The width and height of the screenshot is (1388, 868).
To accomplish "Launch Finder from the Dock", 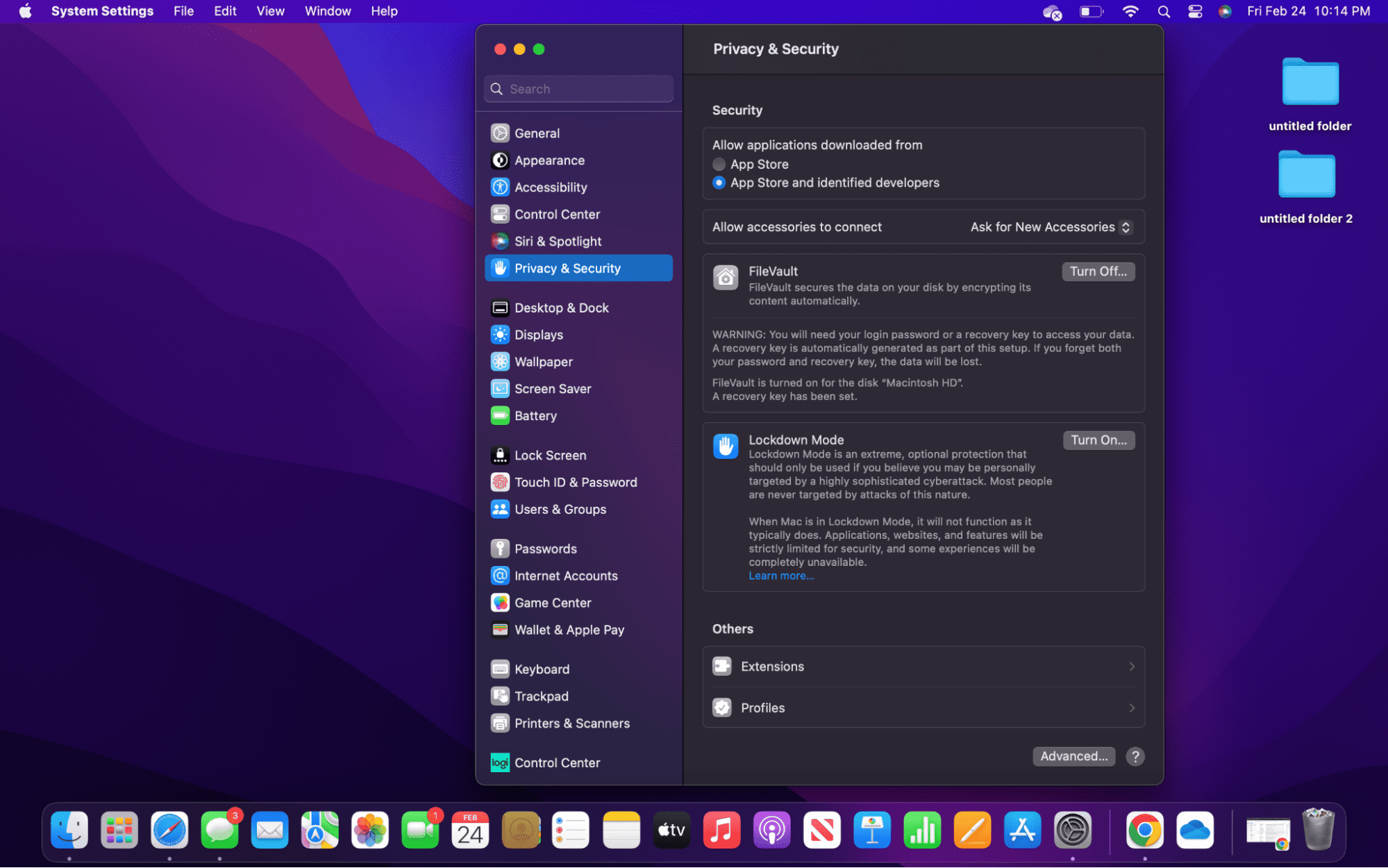I will (69, 831).
